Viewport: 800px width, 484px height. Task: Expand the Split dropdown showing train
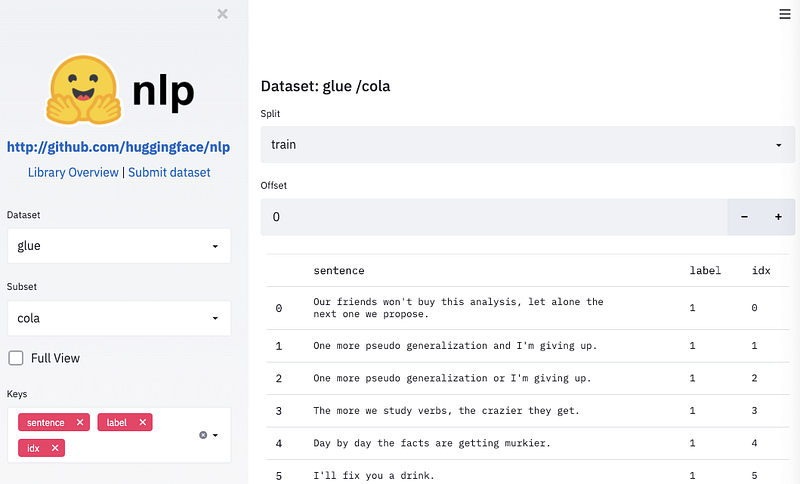tap(527, 145)
